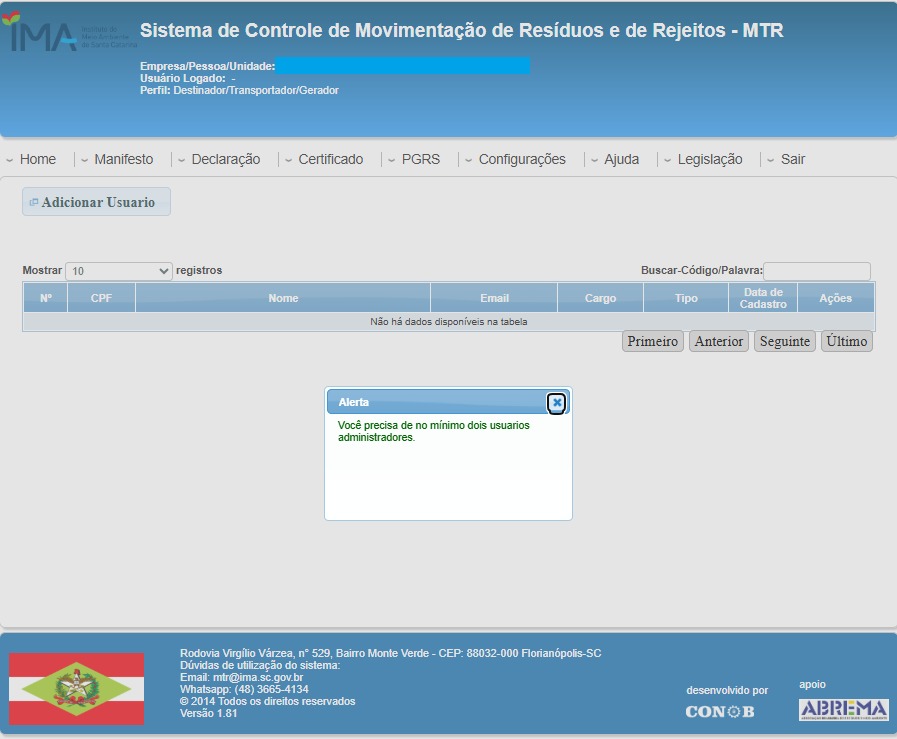The image size is (897, 739).
Task: Click the CONOB developer logo
Action: [719, 712]
